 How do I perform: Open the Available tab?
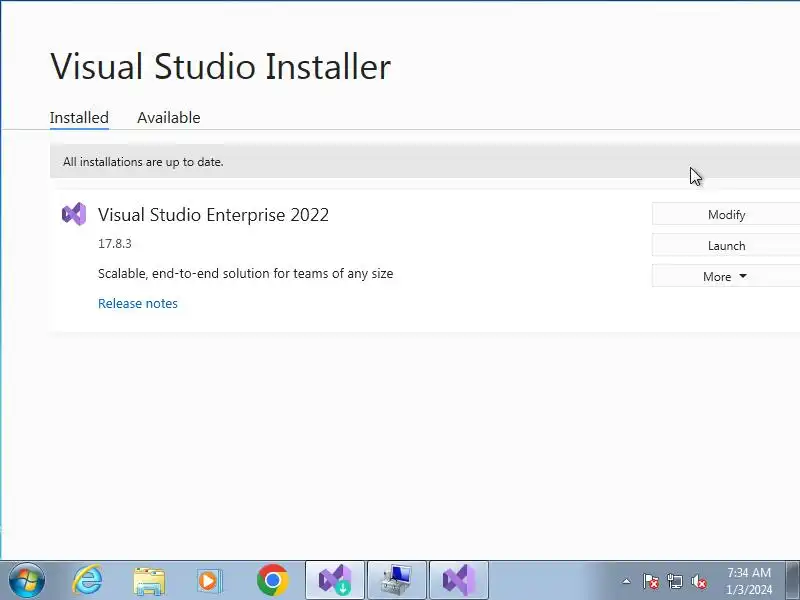(x=168, y=118)
